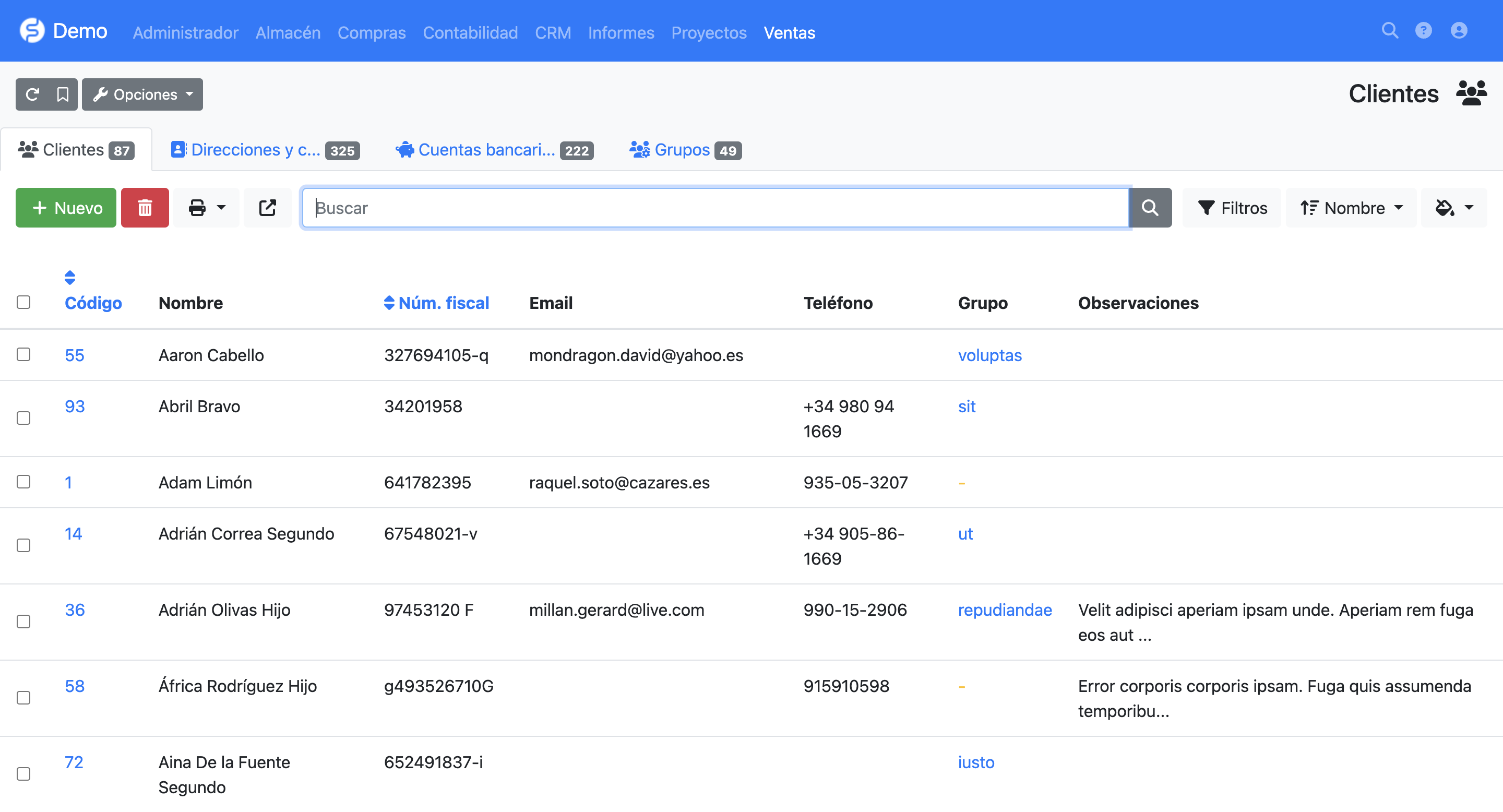The image size is (1503, 812).
Task: Click the wrench icon on the Opciones button
Action: (x=100, y=94)
